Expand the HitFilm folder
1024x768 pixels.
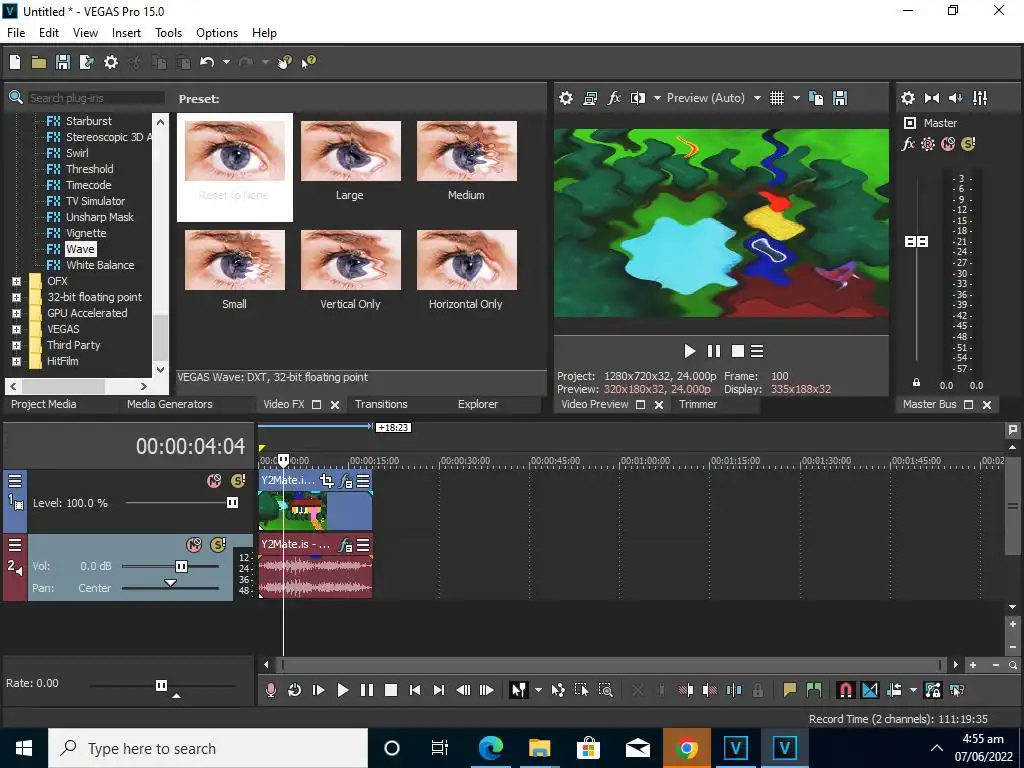[x=16, y=362]
